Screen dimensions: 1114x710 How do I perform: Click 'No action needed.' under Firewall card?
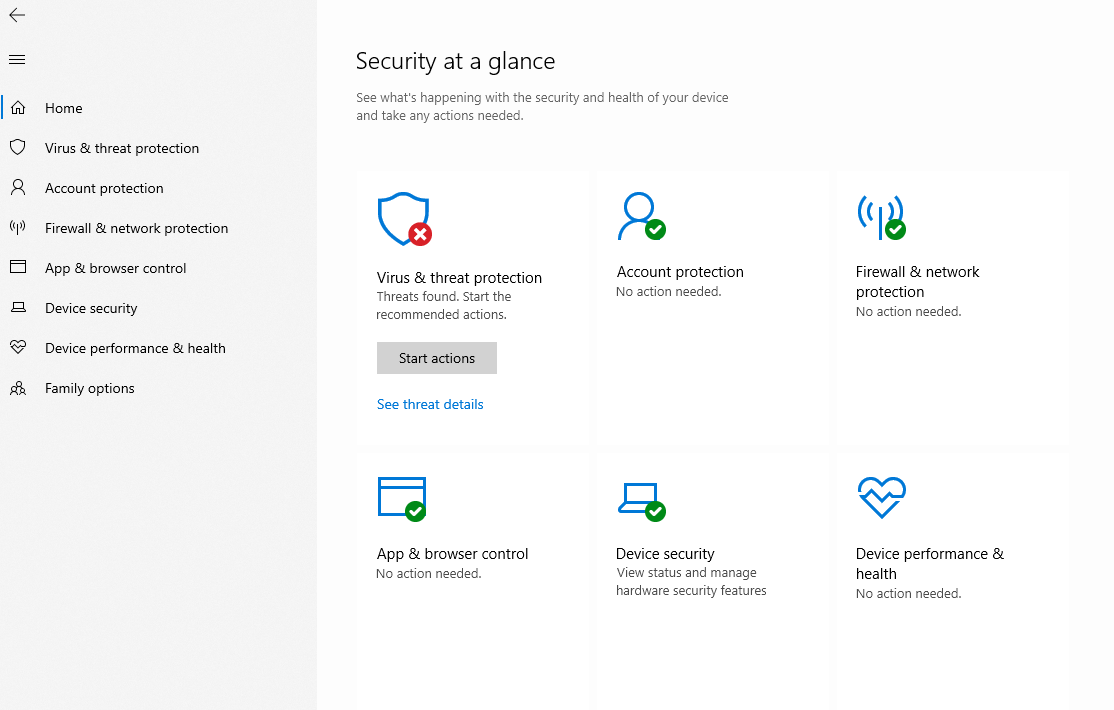coord(908,311)
